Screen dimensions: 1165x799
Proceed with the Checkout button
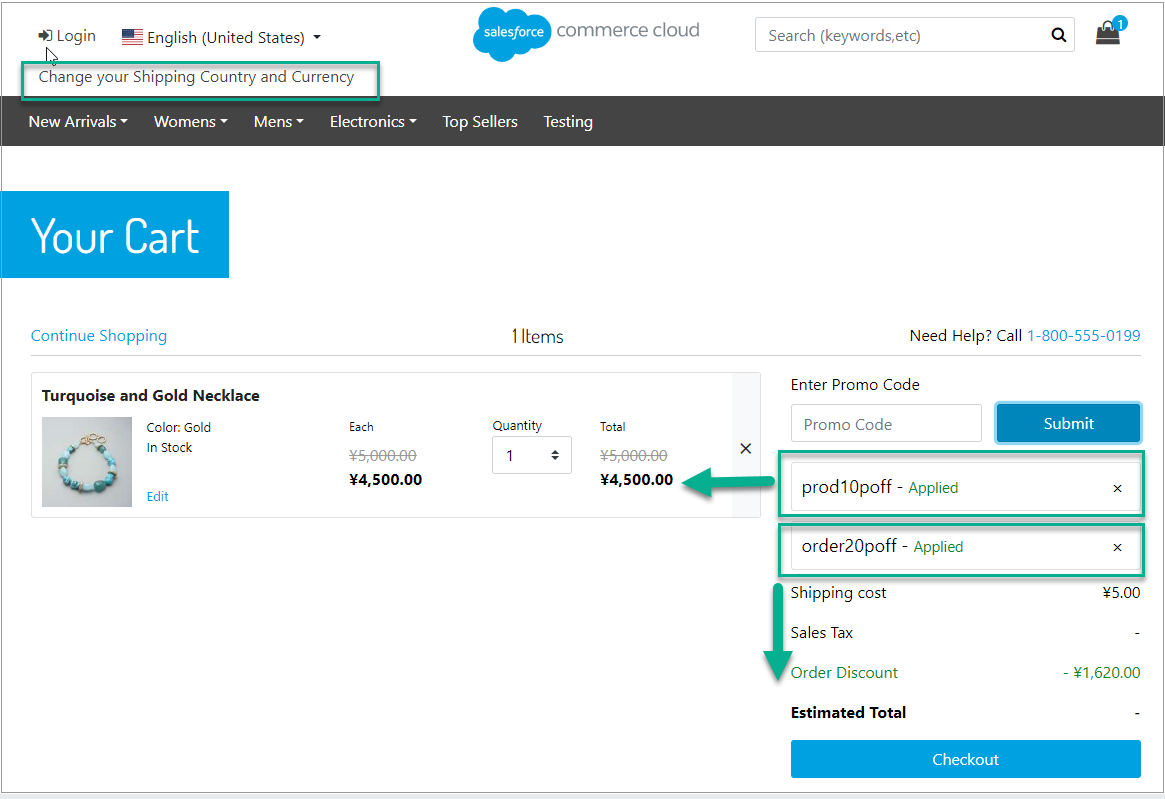(x=965, y=759)
